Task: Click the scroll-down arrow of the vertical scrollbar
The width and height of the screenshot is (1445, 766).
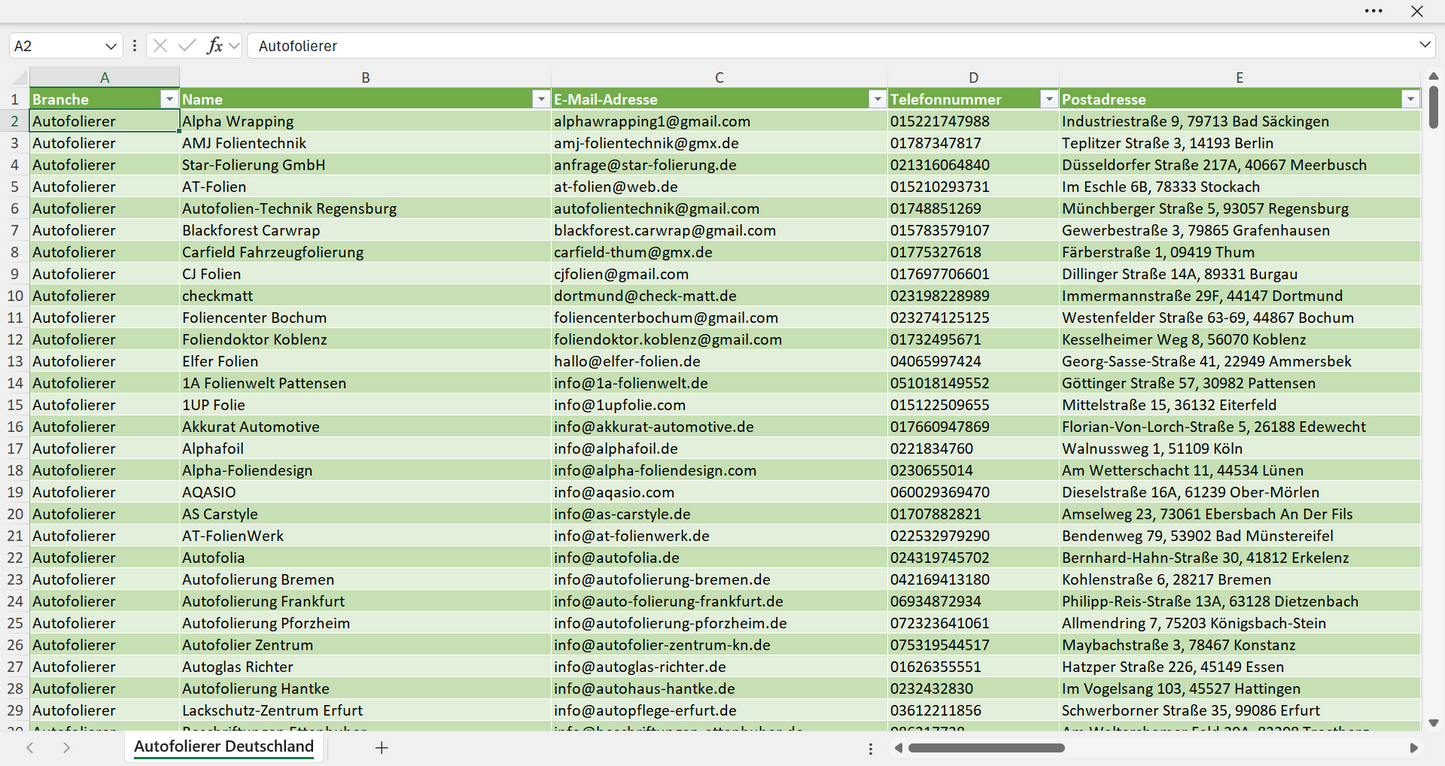Action: 1434,722
